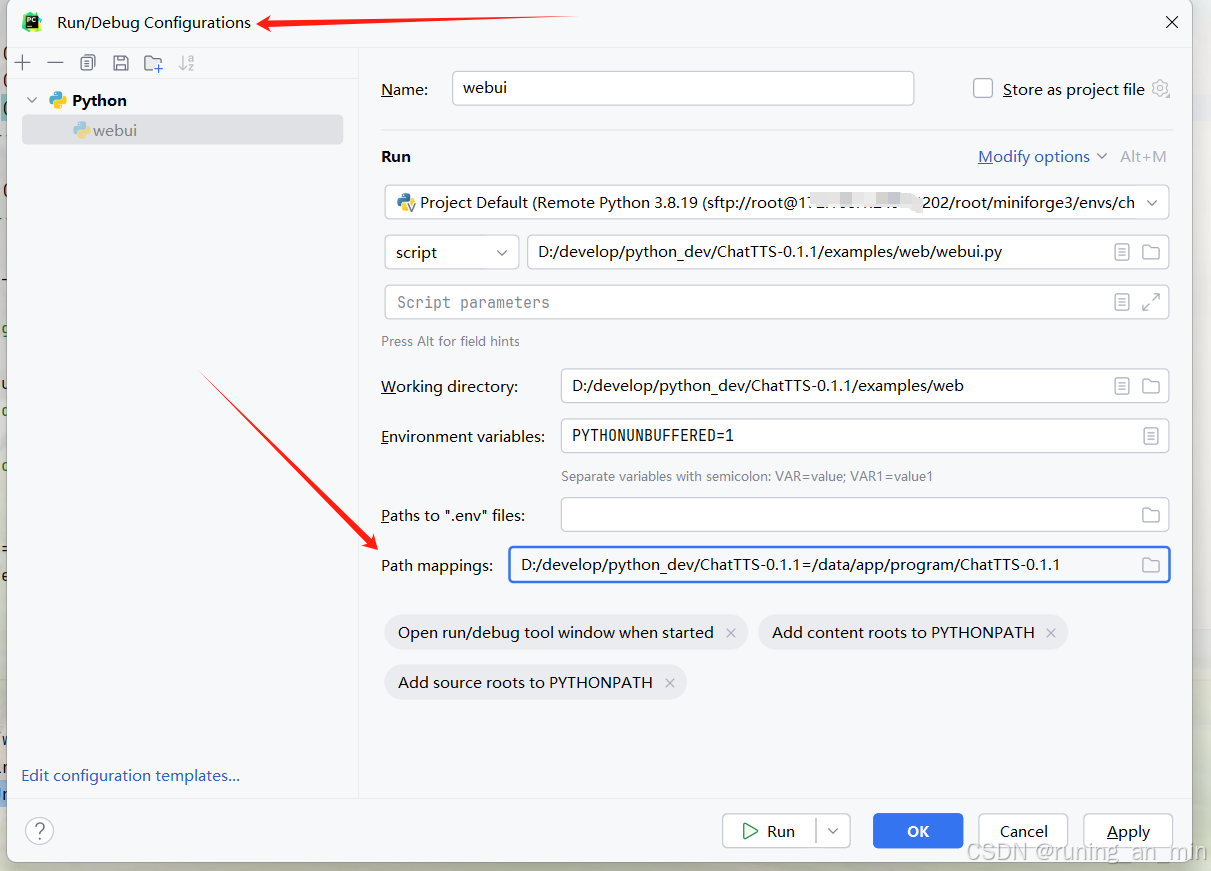Remove the selected webui configuration
1211x871 pixels.
[55, 62]
